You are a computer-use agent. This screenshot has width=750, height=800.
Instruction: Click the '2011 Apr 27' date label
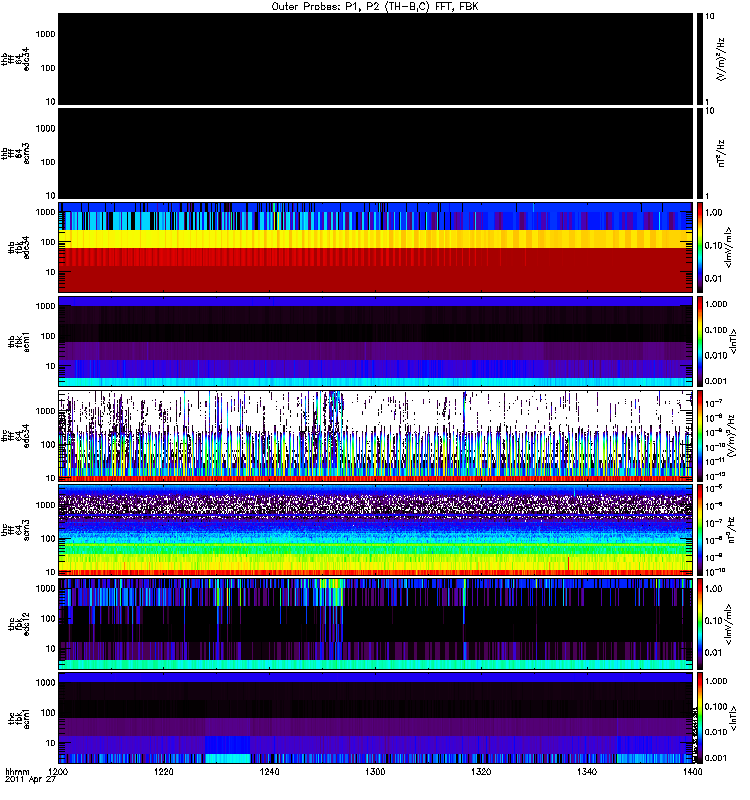(30, 780)
